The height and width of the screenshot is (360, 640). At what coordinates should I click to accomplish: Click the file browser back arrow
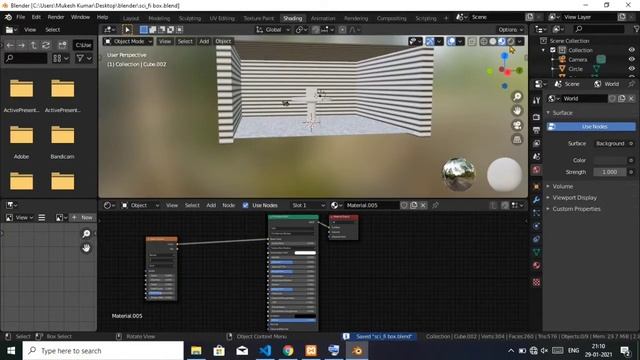pos(10,45)
